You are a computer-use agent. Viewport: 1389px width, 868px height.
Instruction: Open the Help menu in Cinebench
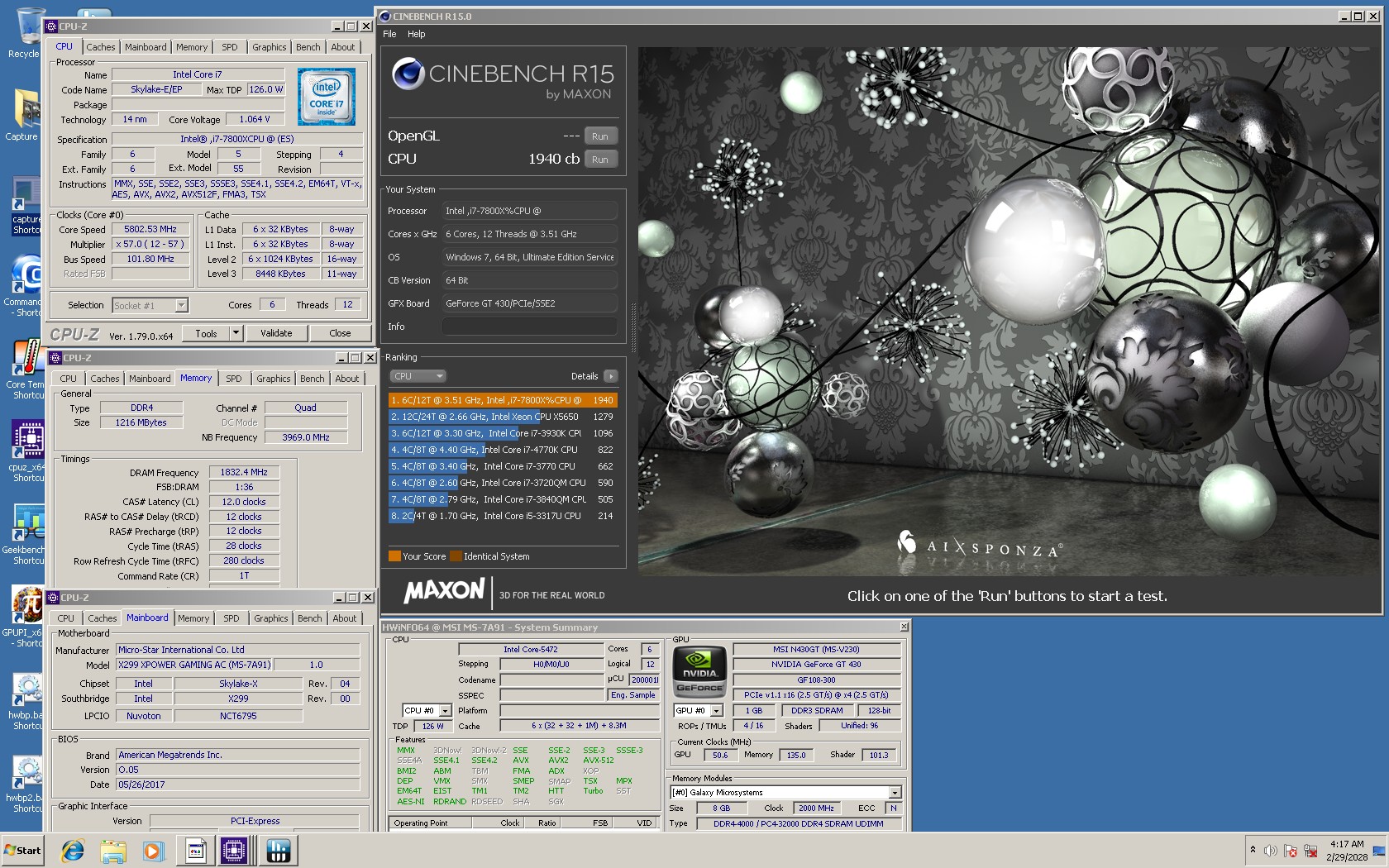(416, 34)
